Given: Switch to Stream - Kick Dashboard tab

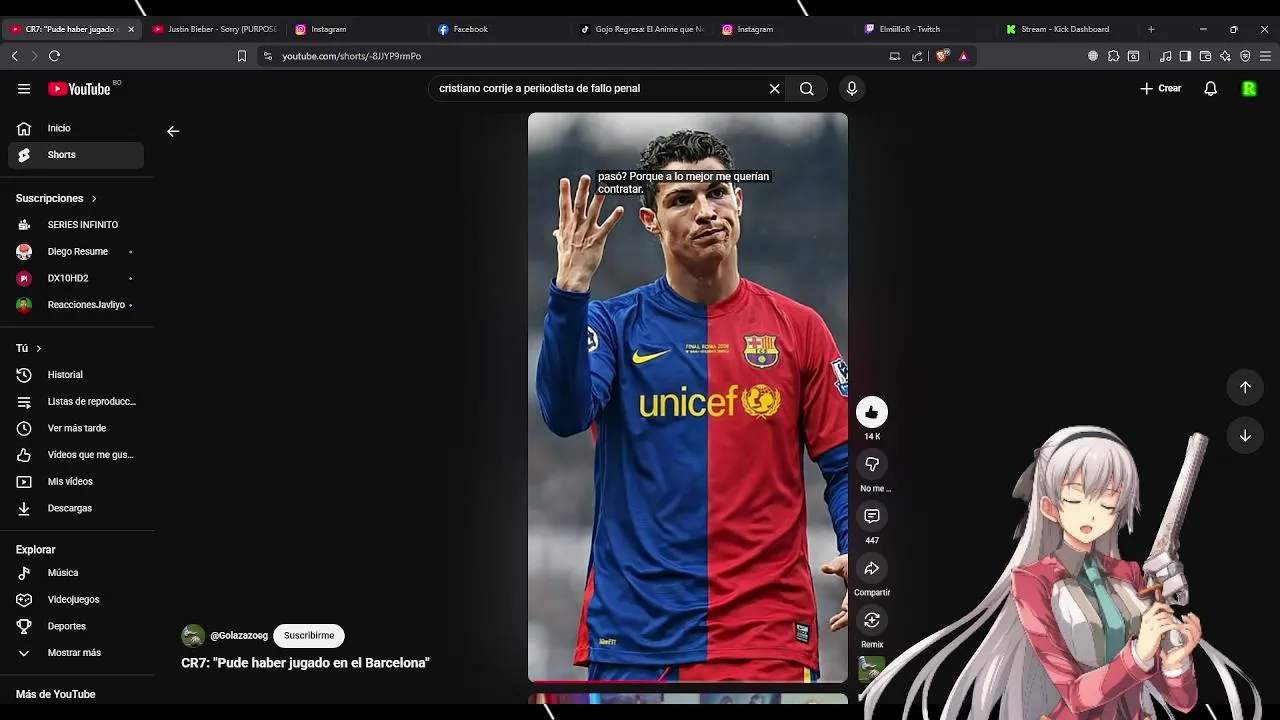Looking at the screenshot, I should [x=1070, y=29].
